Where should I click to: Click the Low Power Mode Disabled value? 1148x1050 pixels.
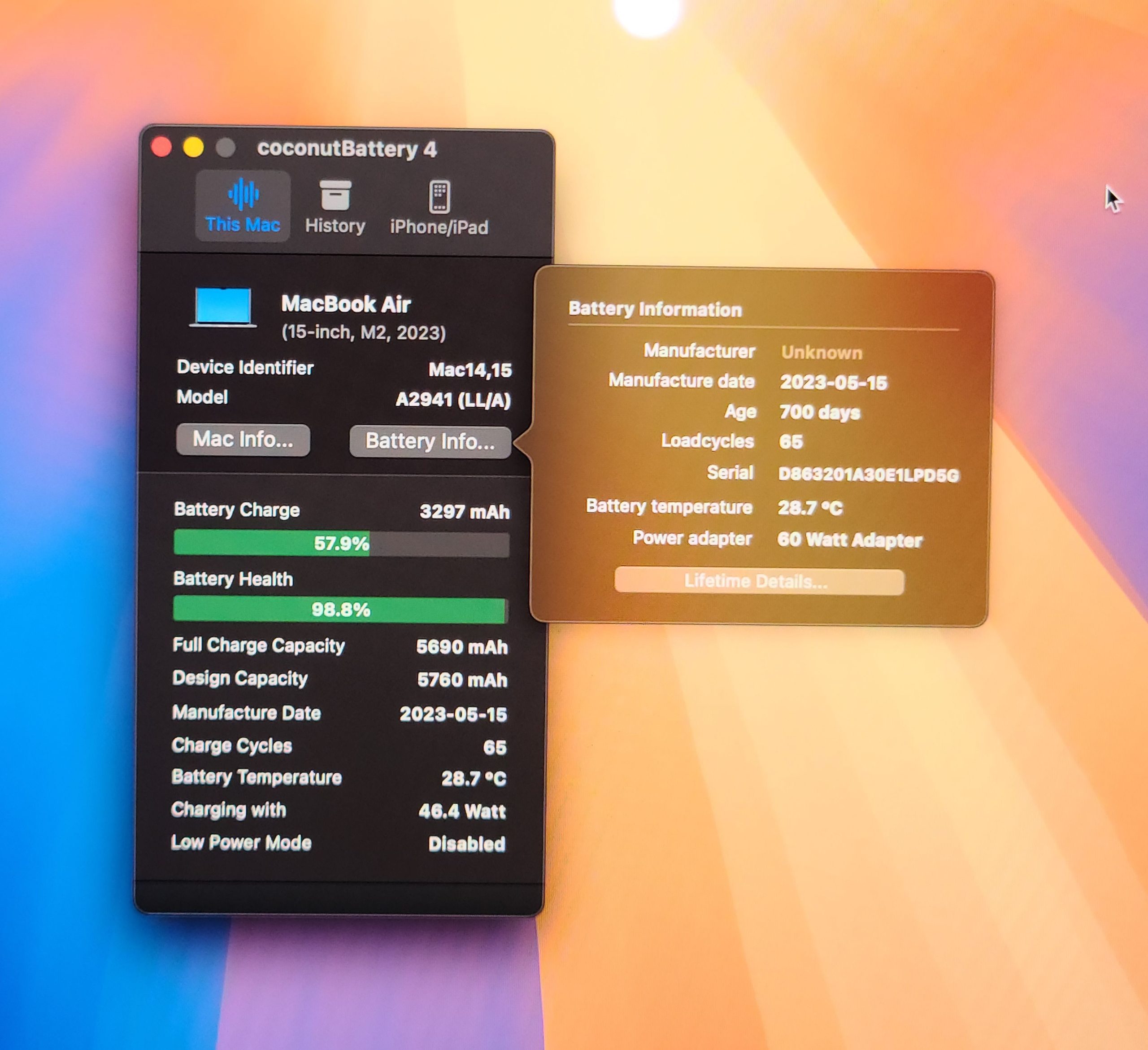[466, 844]
